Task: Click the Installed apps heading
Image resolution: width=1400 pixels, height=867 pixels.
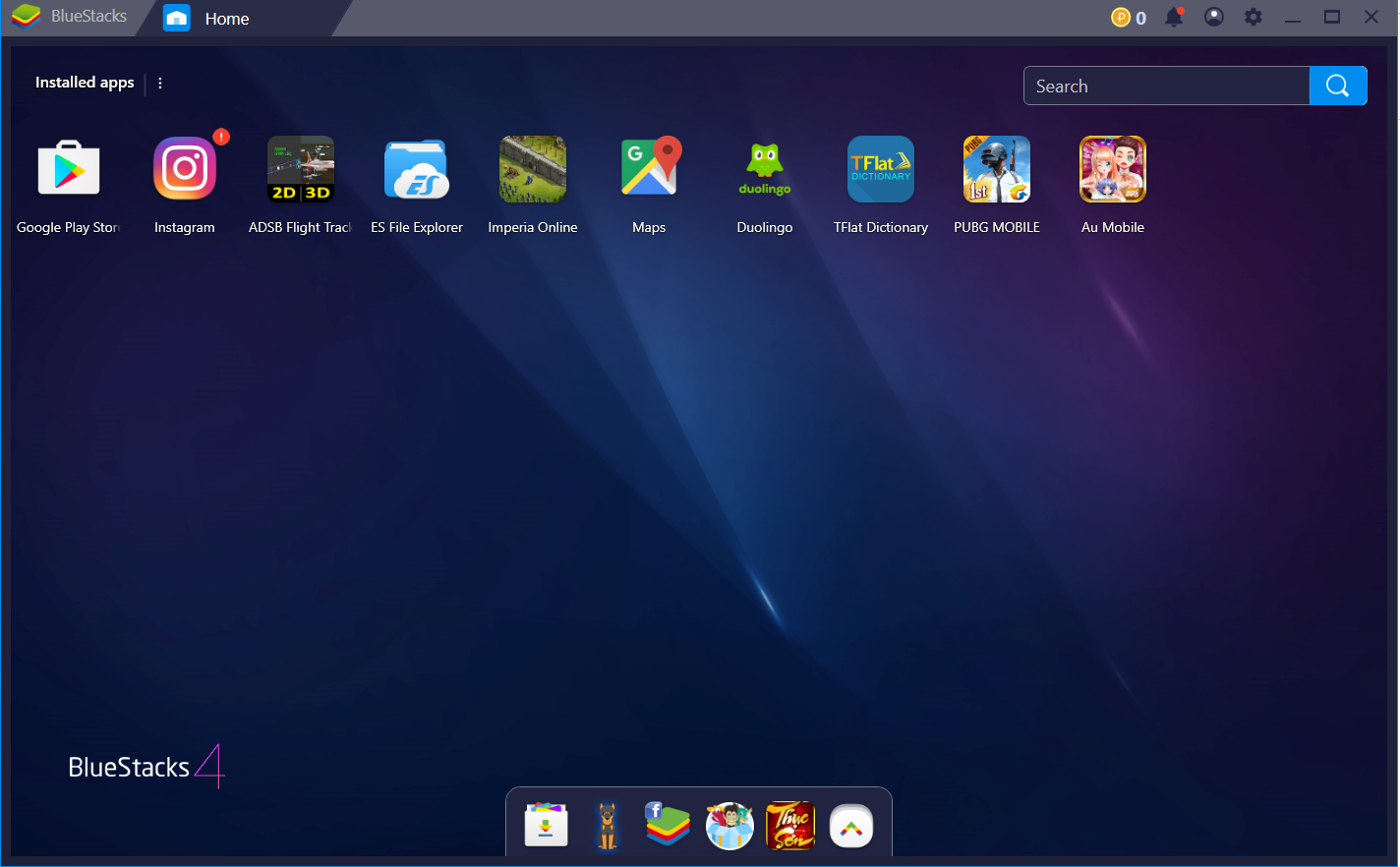Action: [85, 83]
